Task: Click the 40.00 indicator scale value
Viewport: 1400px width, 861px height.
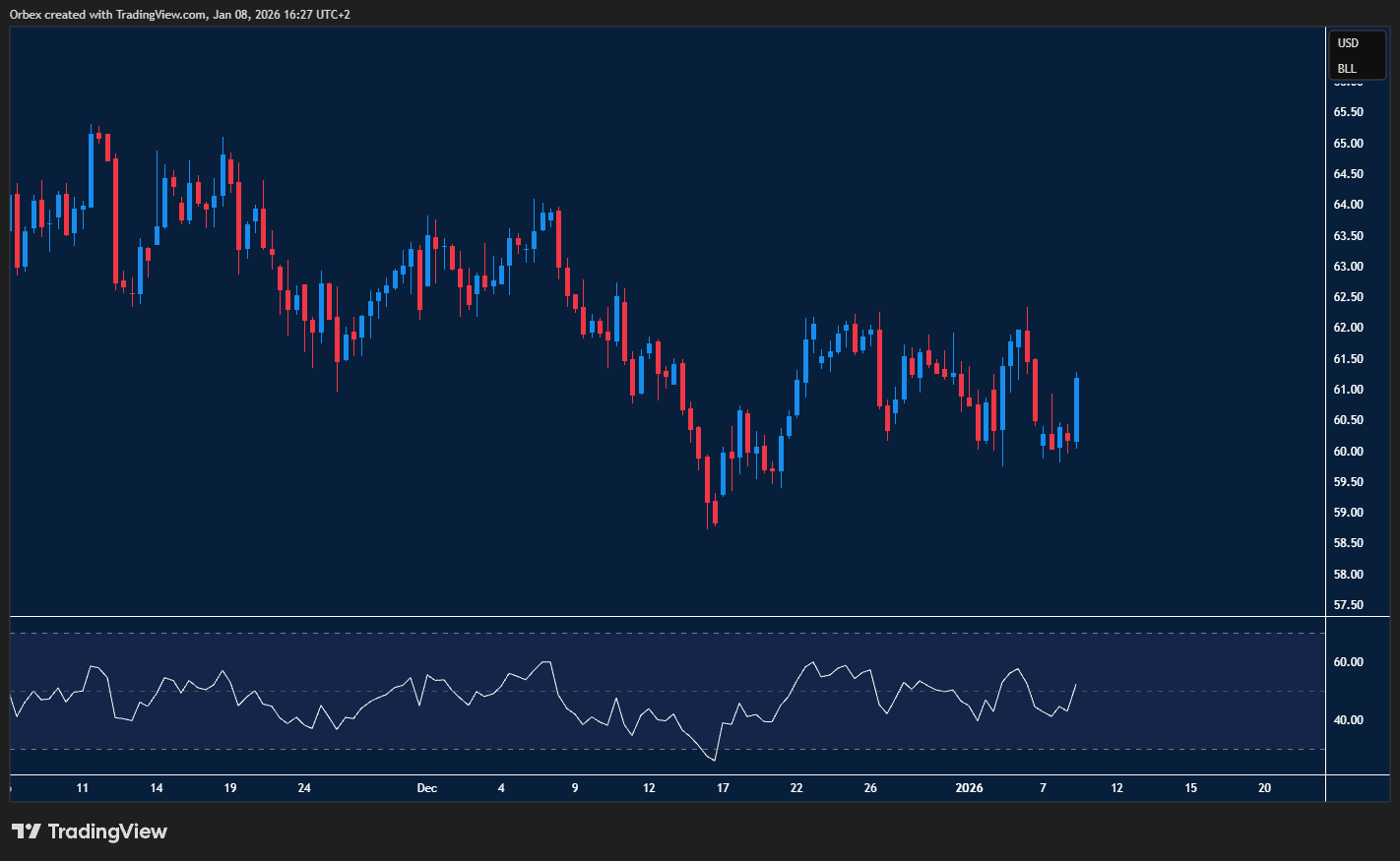Action: [x=1350, y=720]
